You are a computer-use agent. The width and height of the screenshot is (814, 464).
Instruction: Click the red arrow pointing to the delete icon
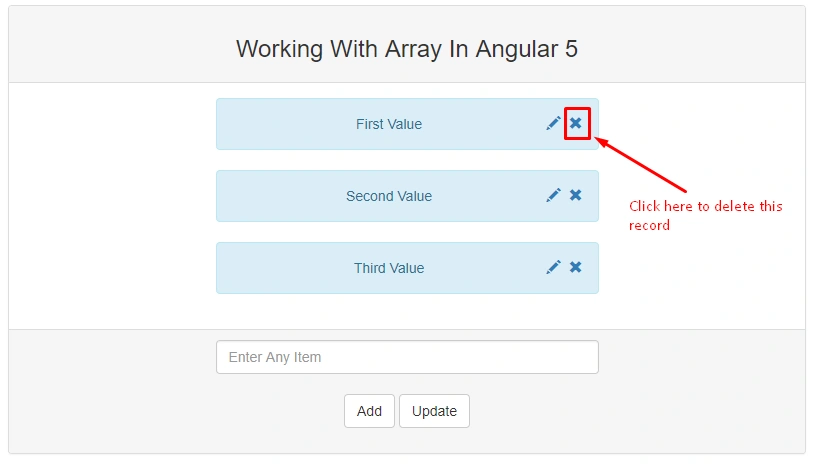coord(641,165)
